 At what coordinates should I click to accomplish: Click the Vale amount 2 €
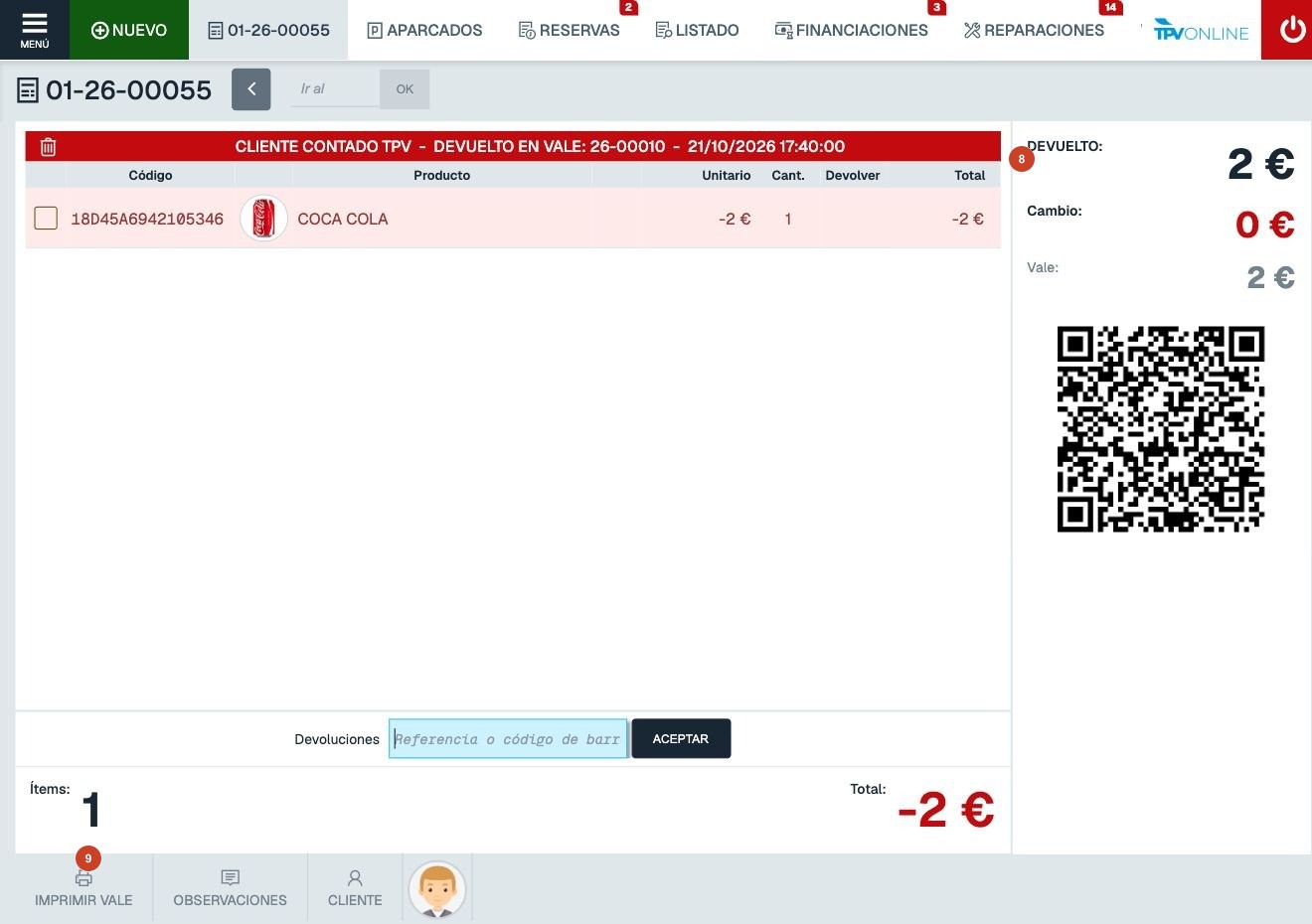[1270, 277]
